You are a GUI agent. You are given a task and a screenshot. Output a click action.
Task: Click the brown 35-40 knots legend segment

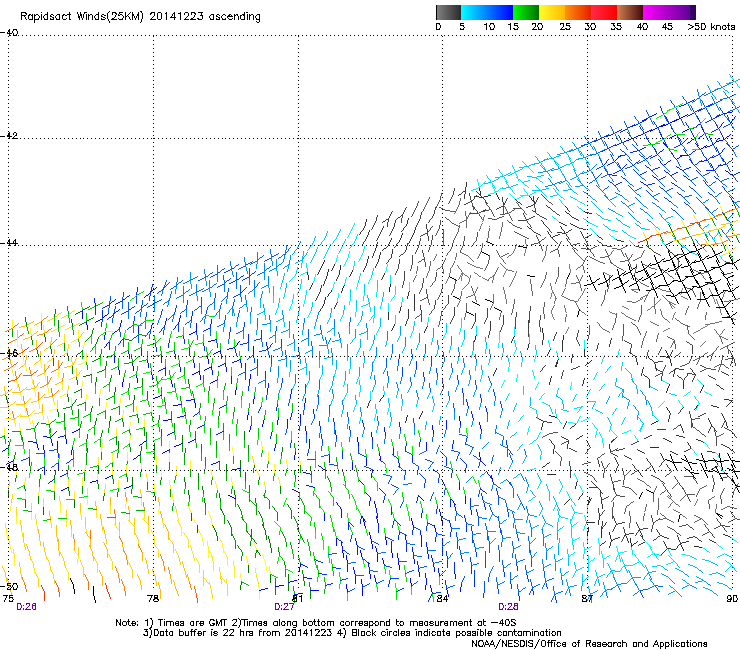[630, 12]
